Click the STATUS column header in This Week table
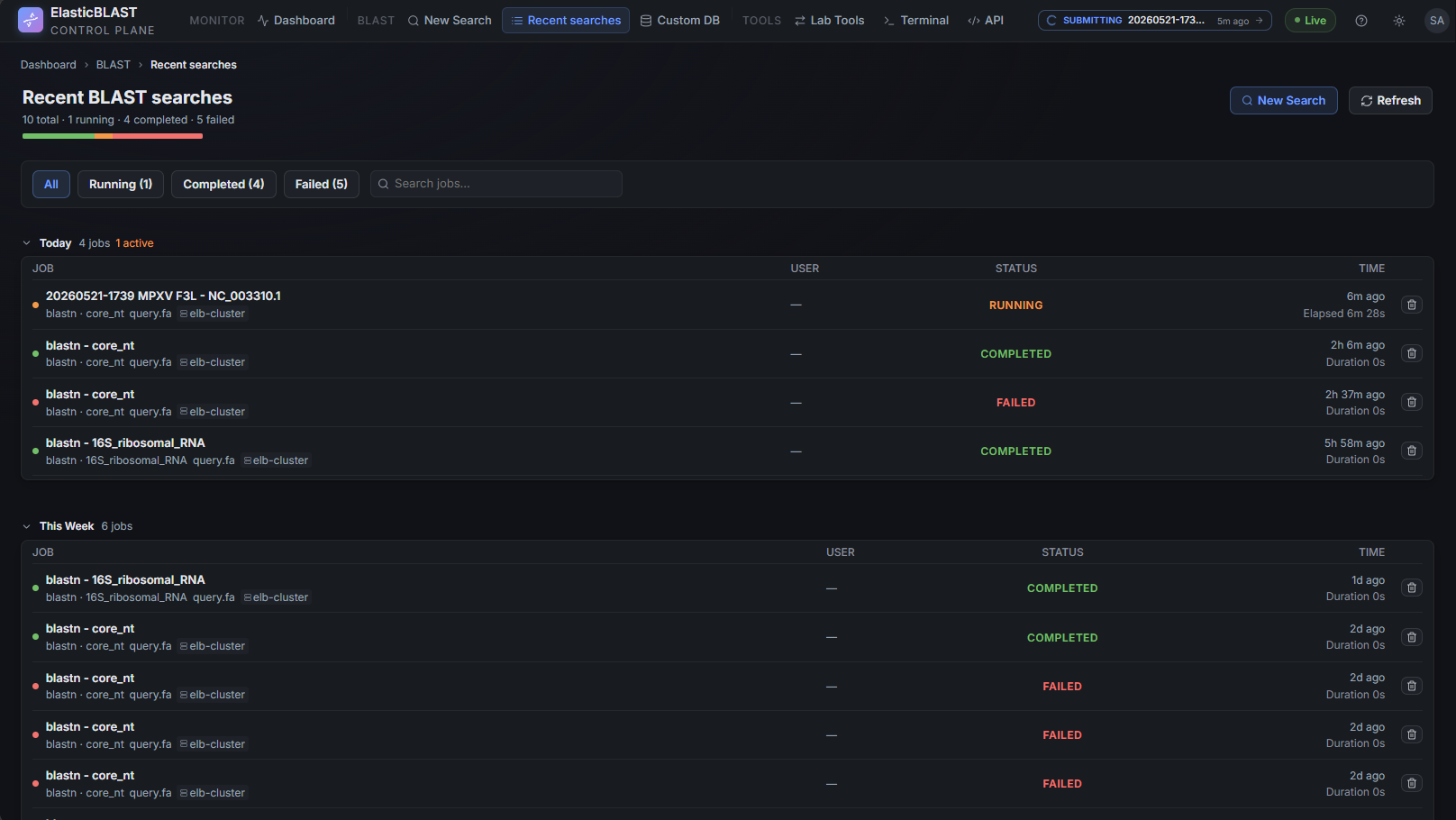The width and height of the screenshot is (1456, 820). (x=1062, y=552)
